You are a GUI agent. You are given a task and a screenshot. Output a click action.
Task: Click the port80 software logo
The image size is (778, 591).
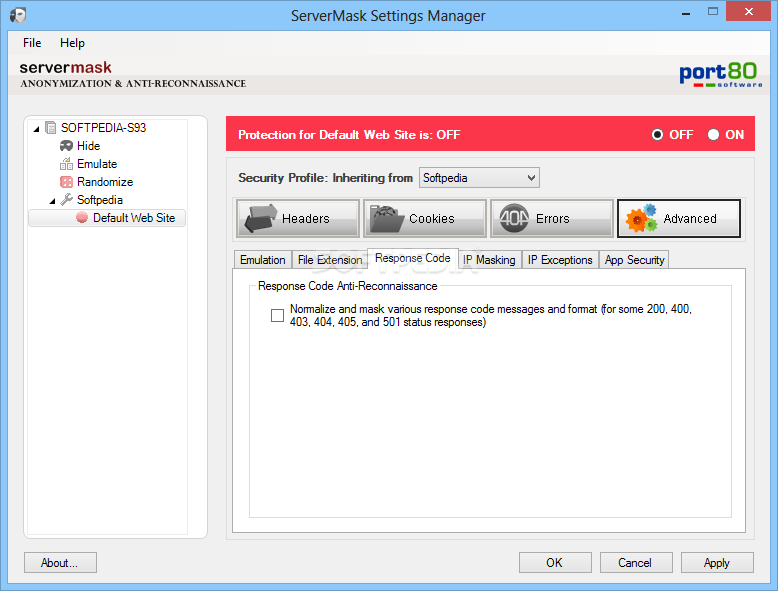[x=720, y=75]
